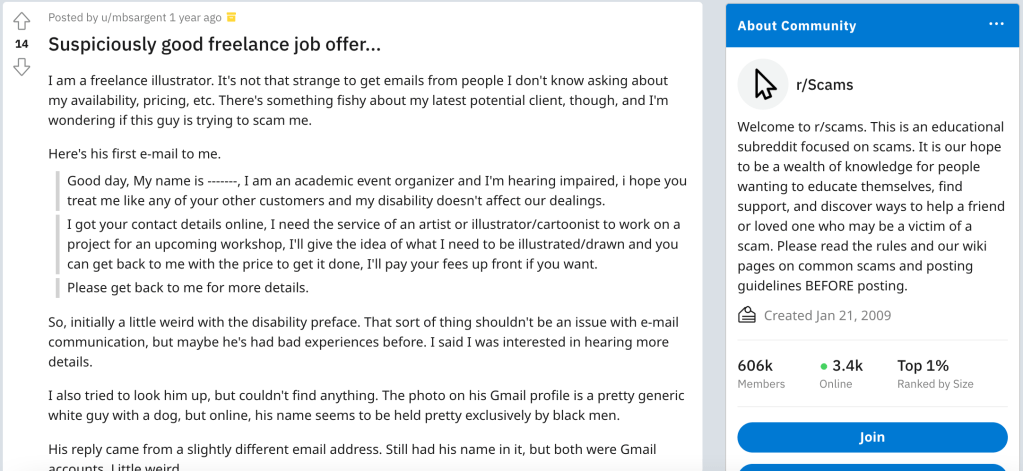Click the Top 1% Ranked by Size stat
Viewport: 1023px width, 471px height.
(x=934, y=373)
